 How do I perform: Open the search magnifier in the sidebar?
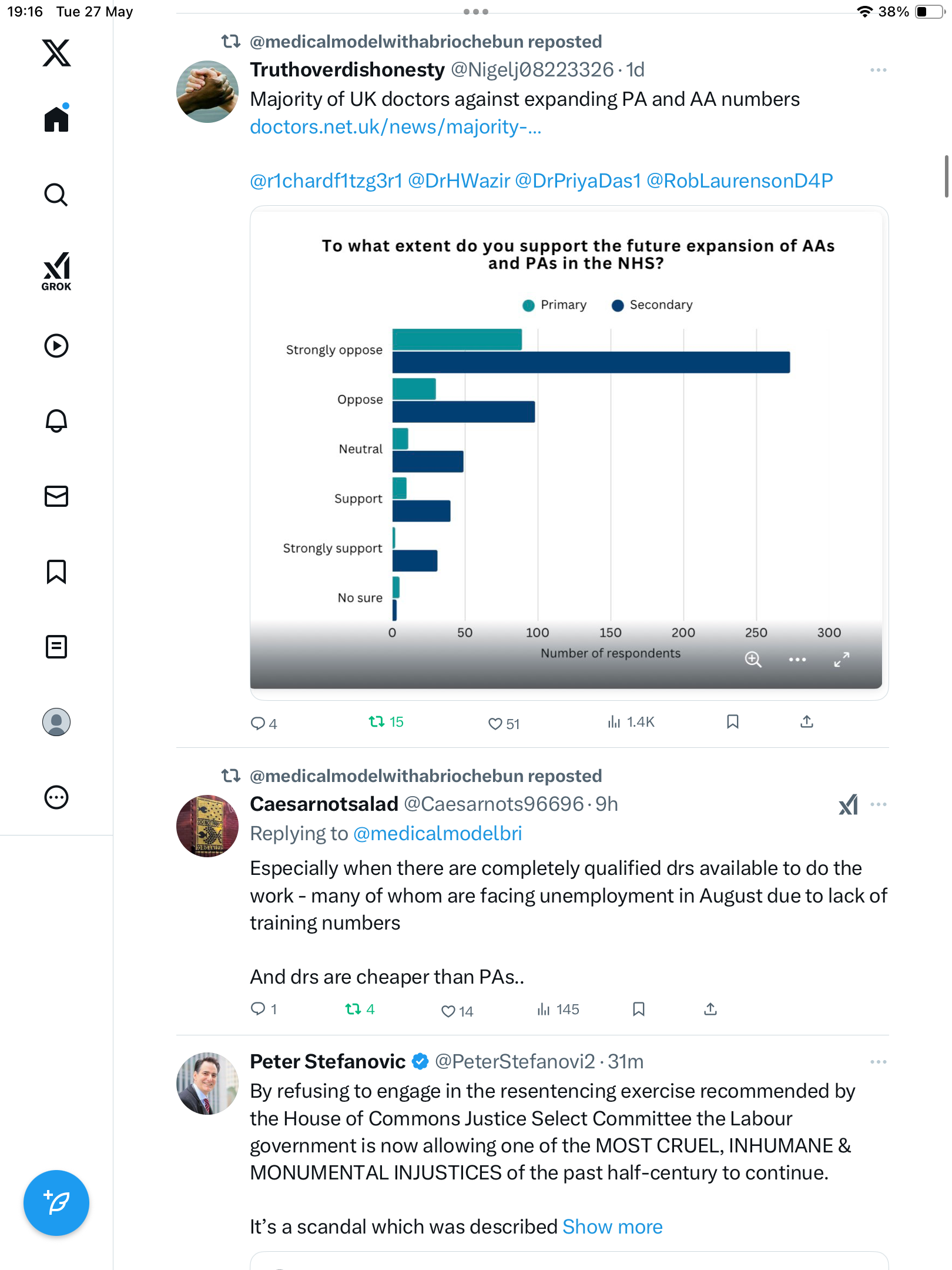pos(56,195)
